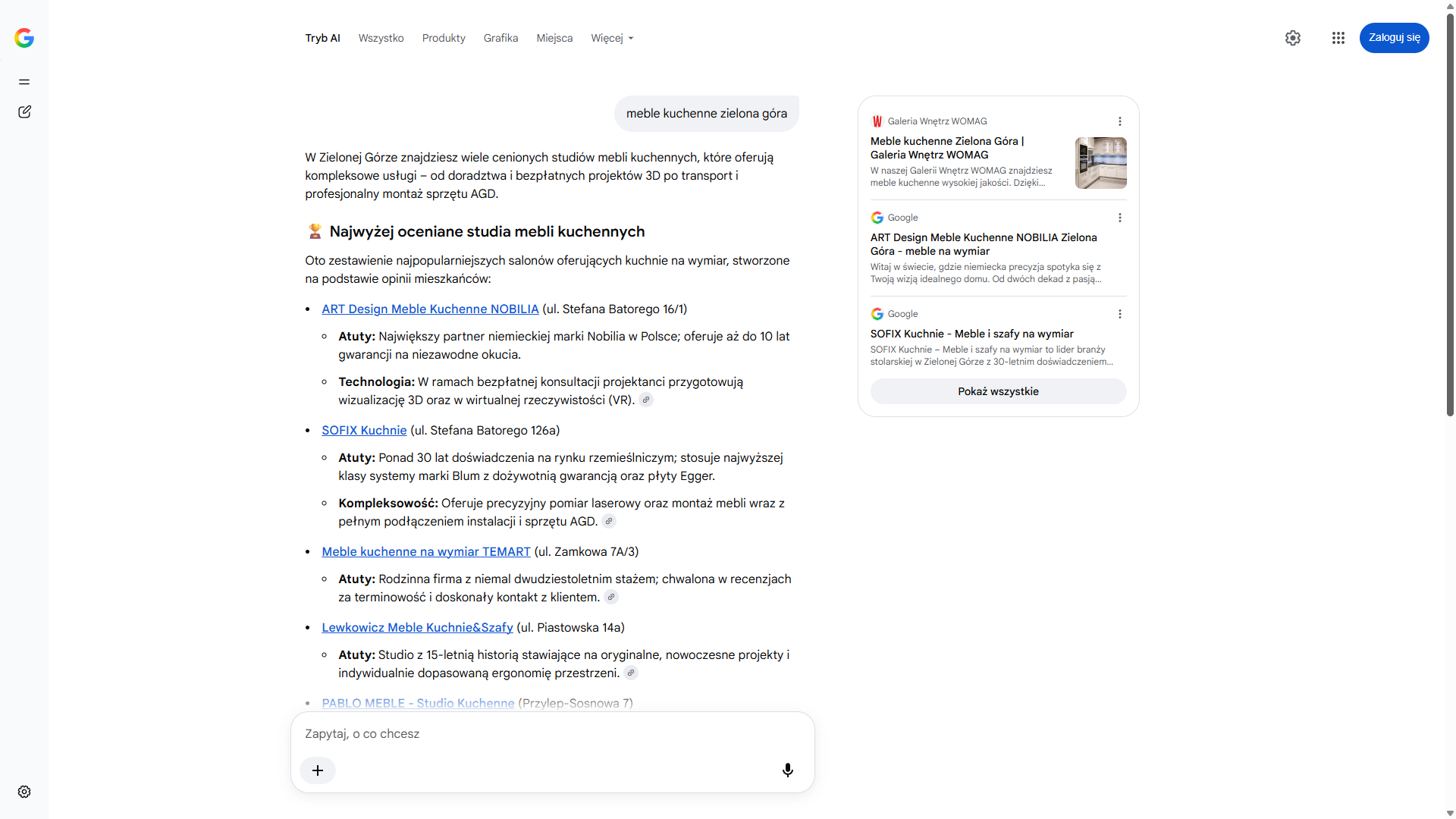Click the query bubble meble kuchenne zielona góra
The width and height of the screenshot is (1456, 819).
click(x=706, y=114)
